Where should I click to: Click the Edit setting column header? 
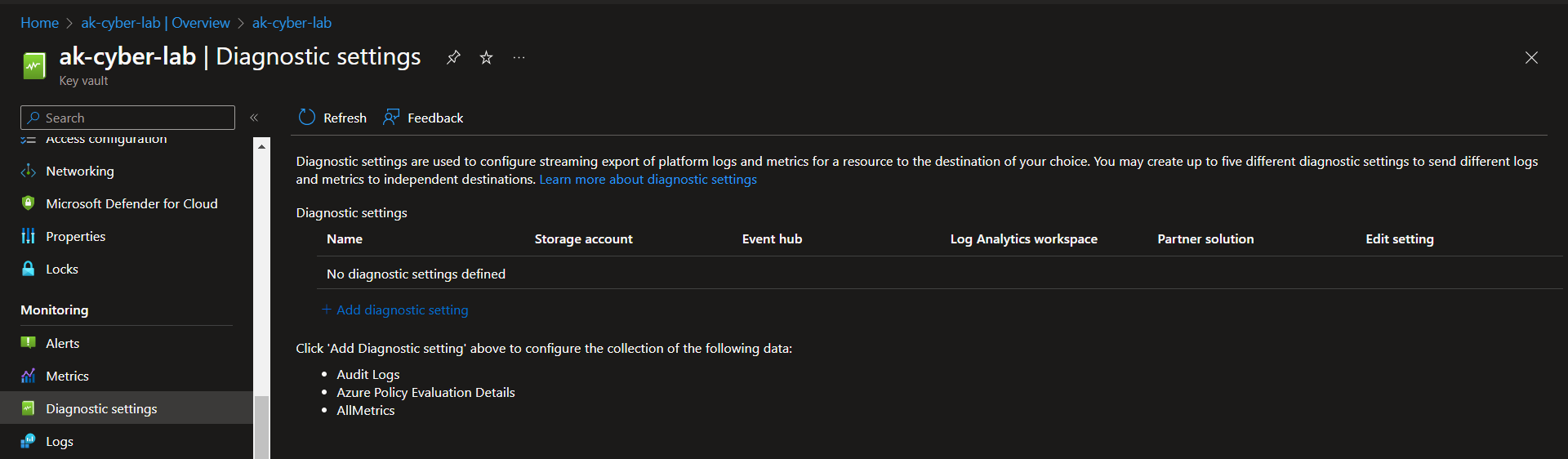[1400, 238]
